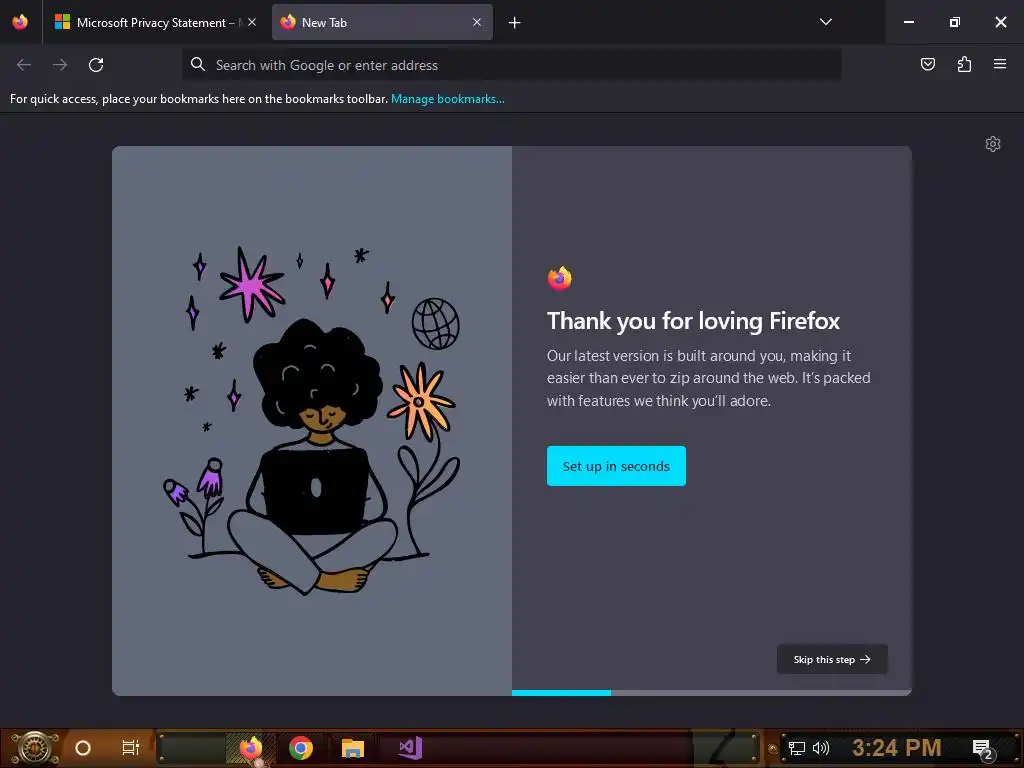1024x768 pixels.
Task: Open a new tab with plus button
Action: (x=515, y=23)
